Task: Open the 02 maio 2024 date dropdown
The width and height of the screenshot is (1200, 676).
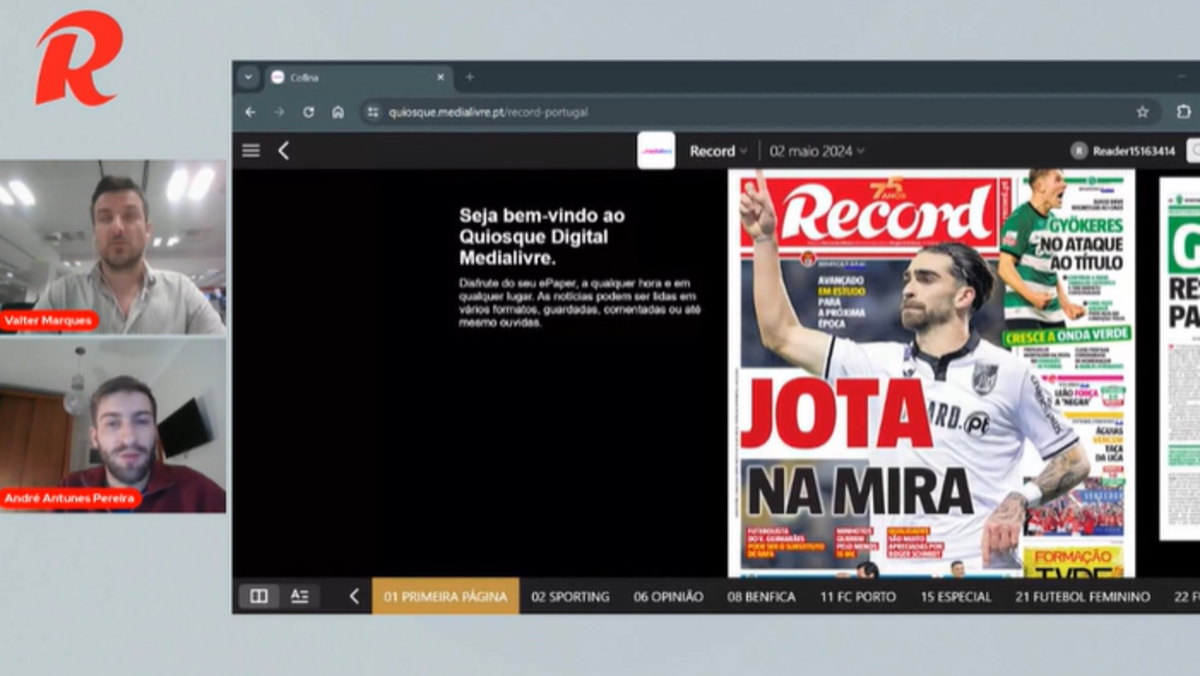Action: (817, 151)
